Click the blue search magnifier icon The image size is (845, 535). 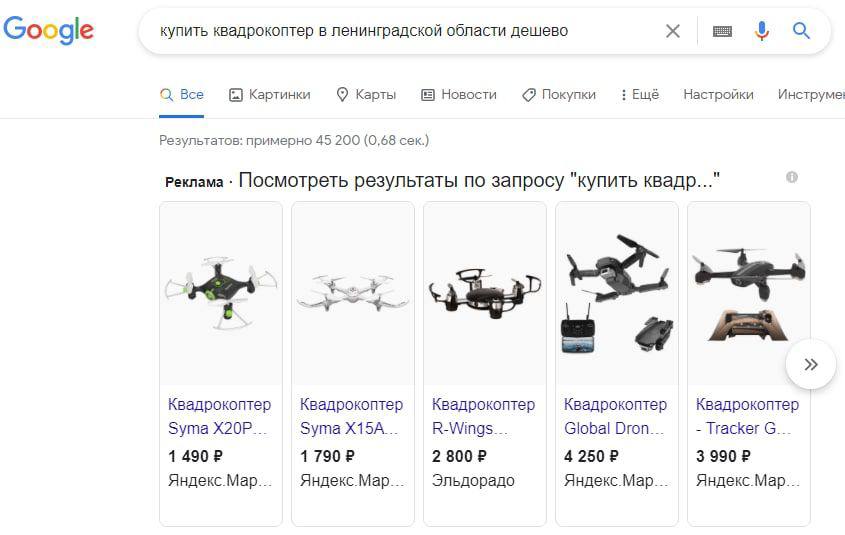tap(801, 31)
